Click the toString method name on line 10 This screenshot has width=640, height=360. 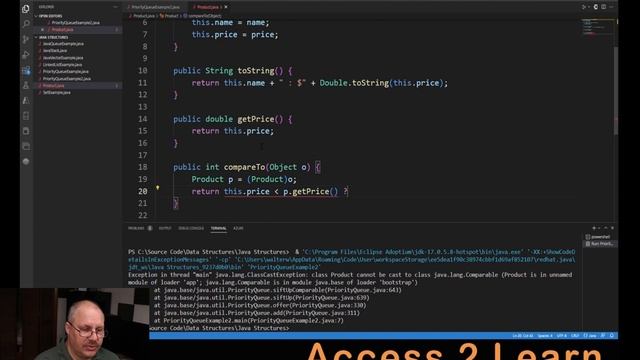pyautogui.click(x=256, y=71)
